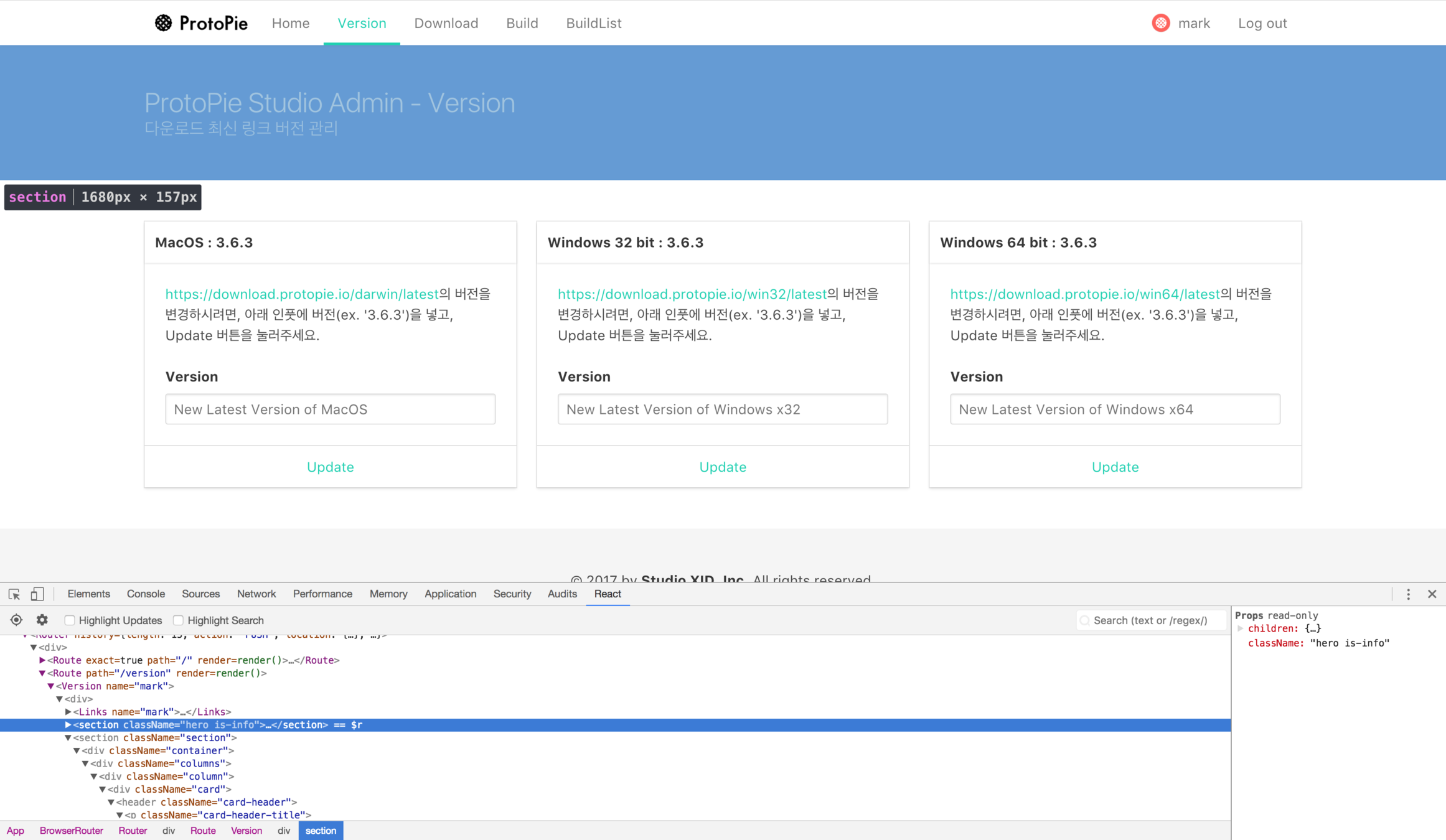Click Update button for MacOS card
The image size is (1446, 840).
click(x=330, y=467)
